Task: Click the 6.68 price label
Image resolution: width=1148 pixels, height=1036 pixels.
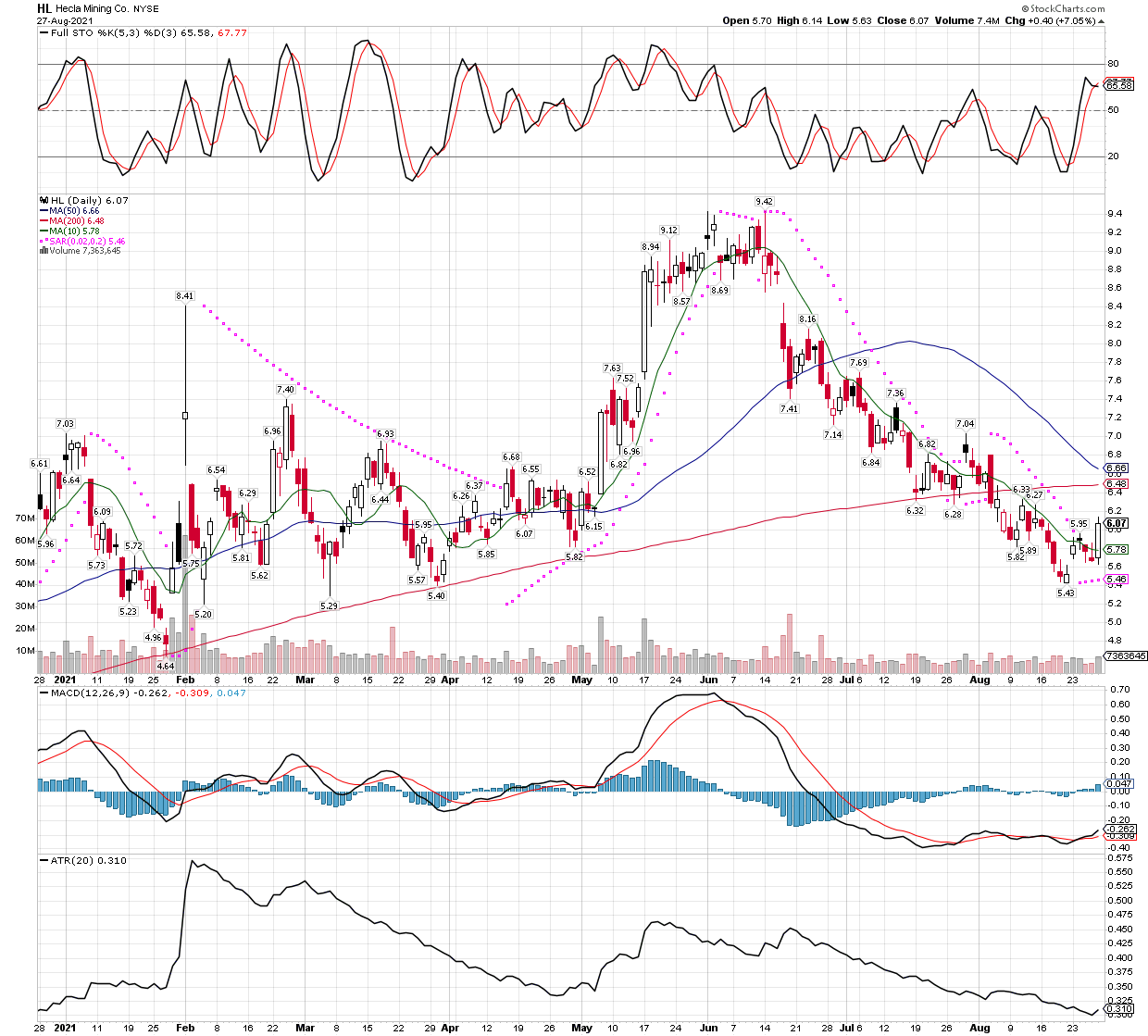Action: tap(511, 457)
